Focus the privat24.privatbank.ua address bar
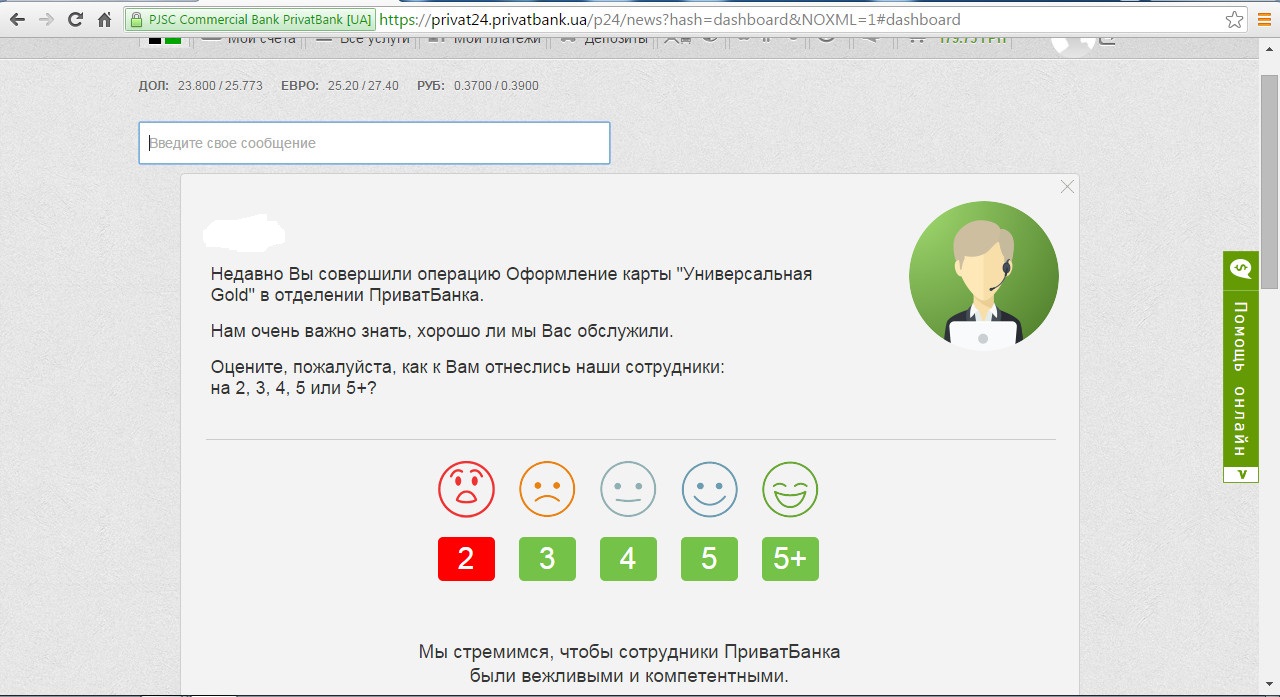This screenshot has height=697, width=1280. click(670, 19)
